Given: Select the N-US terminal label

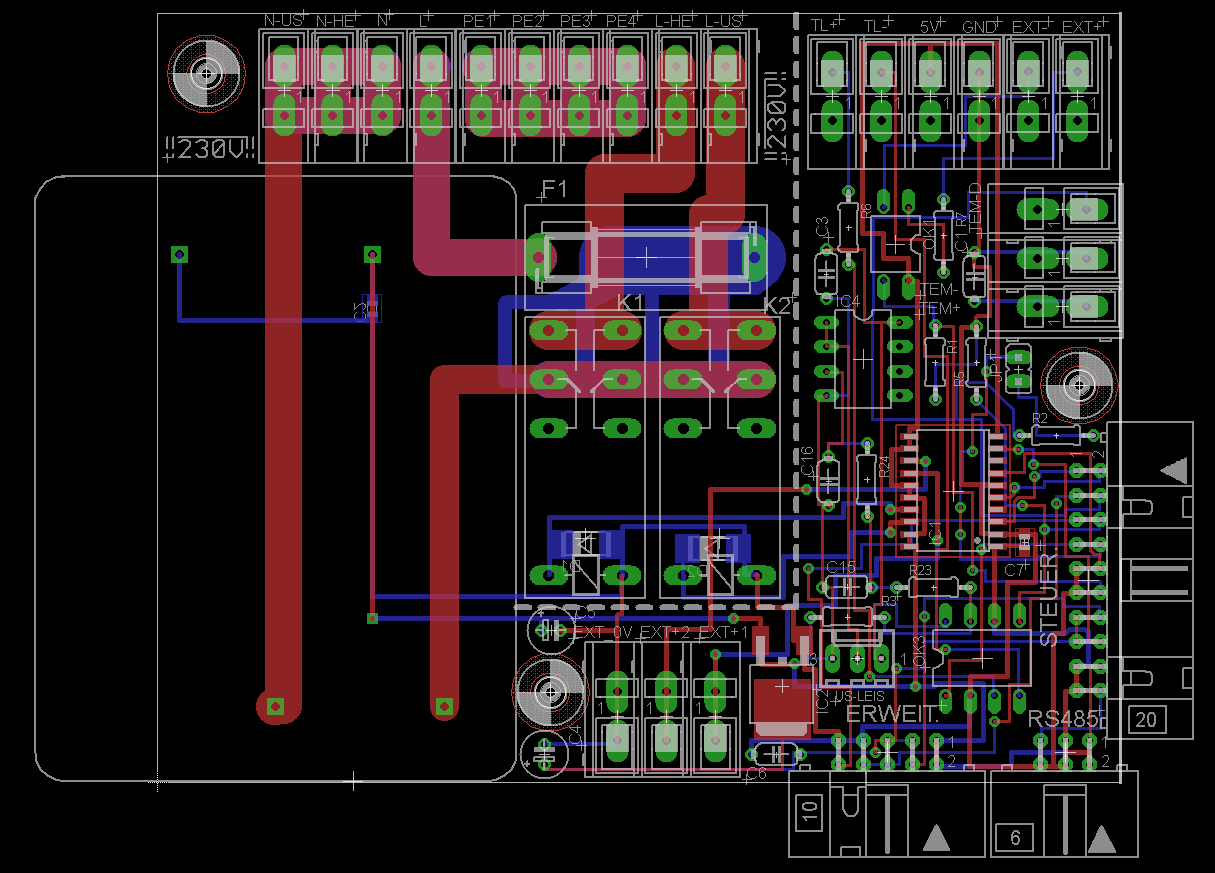Looking at the screenshot, I should 283,20.
